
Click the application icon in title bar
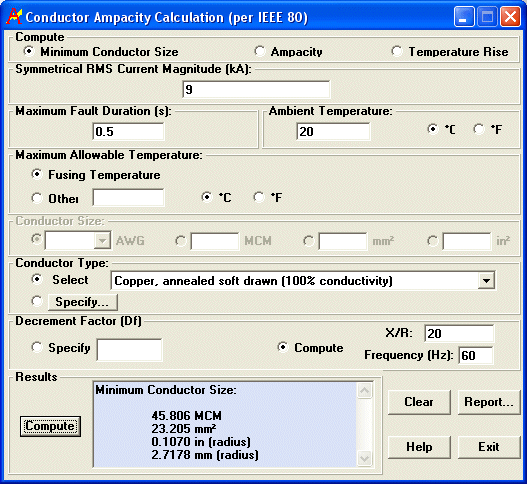click(x=14, y=16)
